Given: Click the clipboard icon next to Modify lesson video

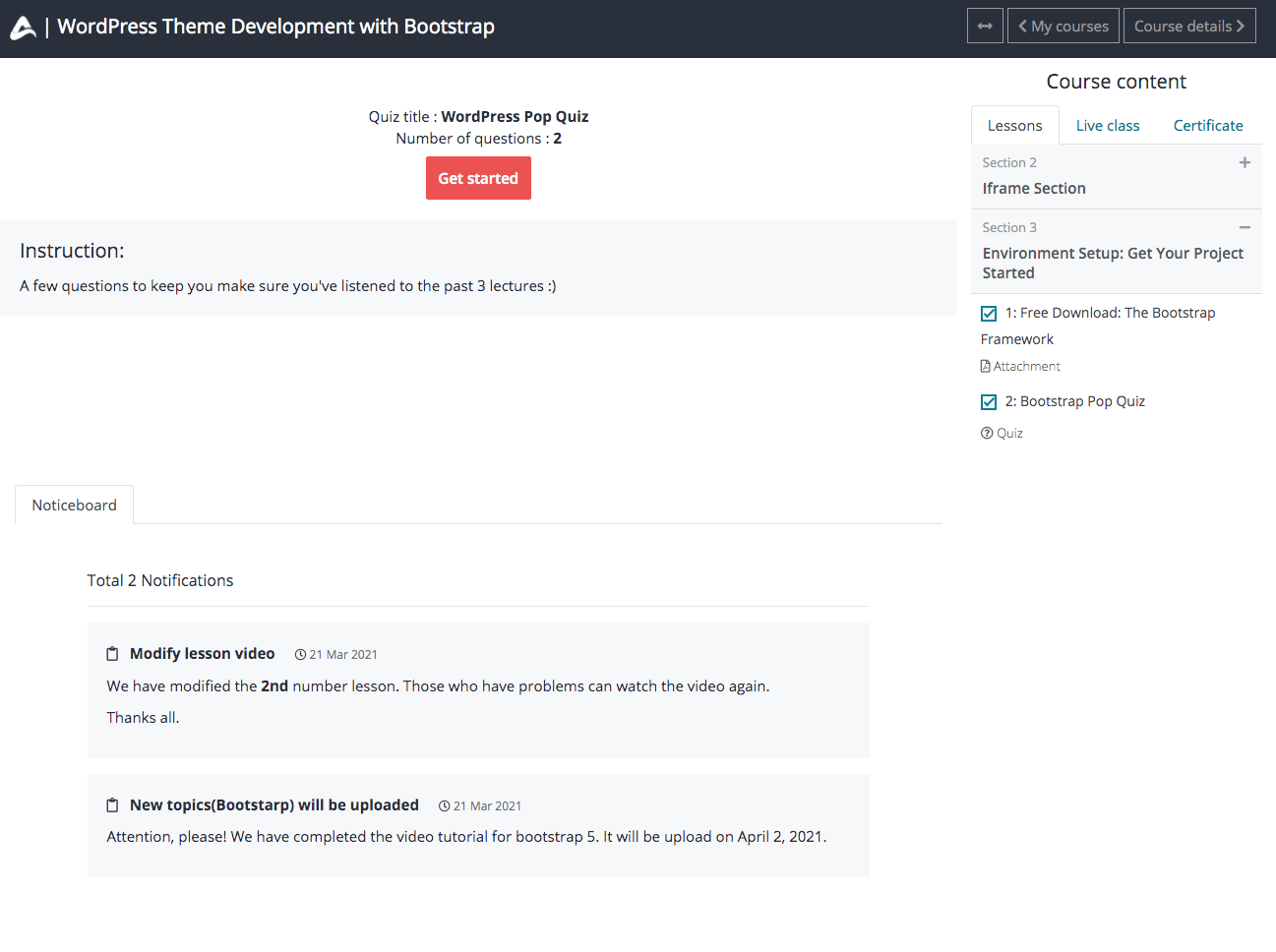Looking at the screenshot, I should click(111, 653).
